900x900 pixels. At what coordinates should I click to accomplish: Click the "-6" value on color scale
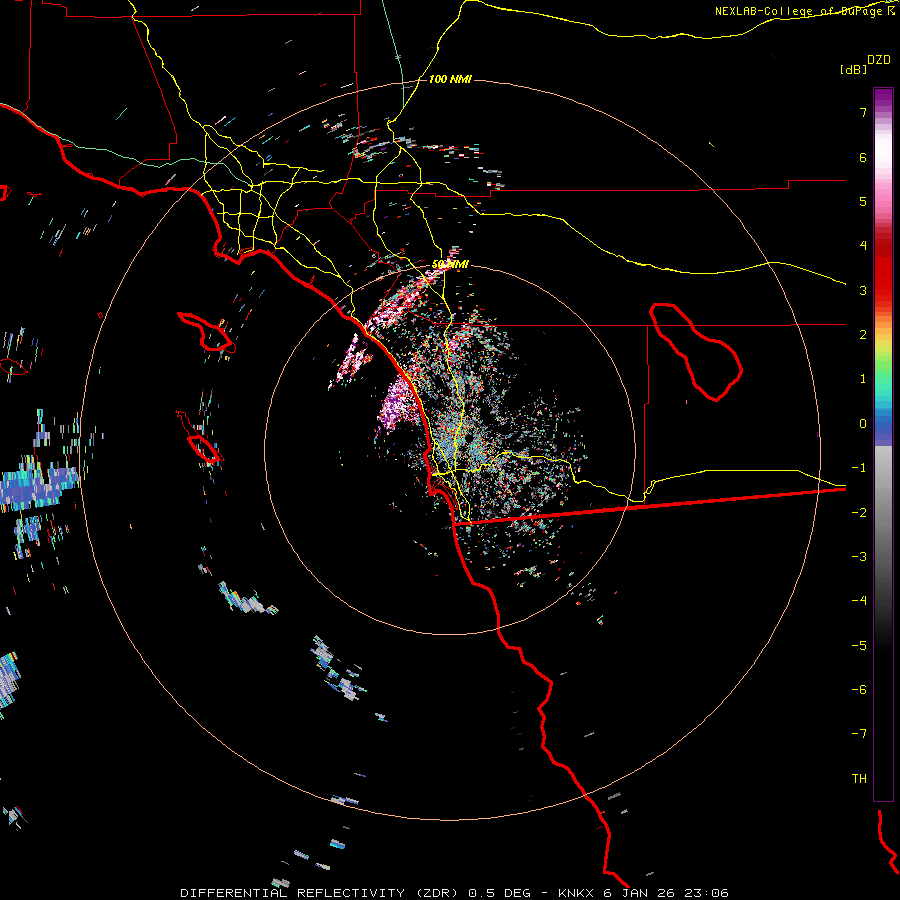[x=859, y=690]
